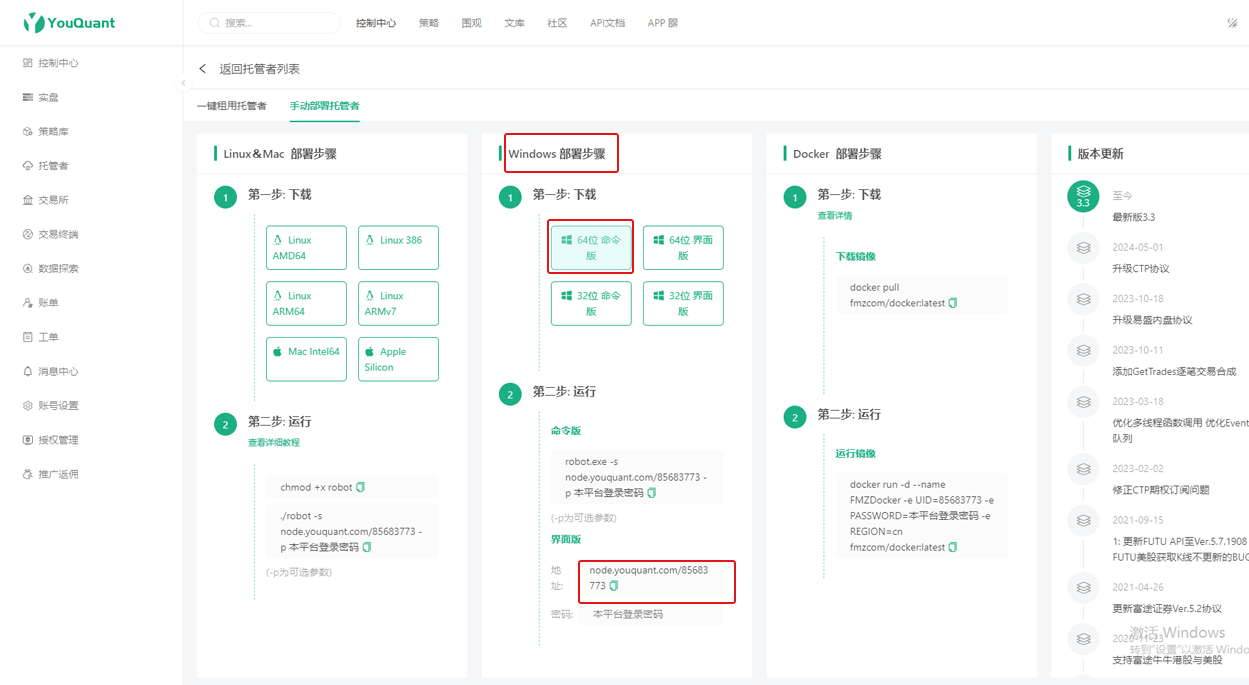Open 账号设置 in the left sidebar
The image size is (1249, 685).
click(x=50, y=405)
